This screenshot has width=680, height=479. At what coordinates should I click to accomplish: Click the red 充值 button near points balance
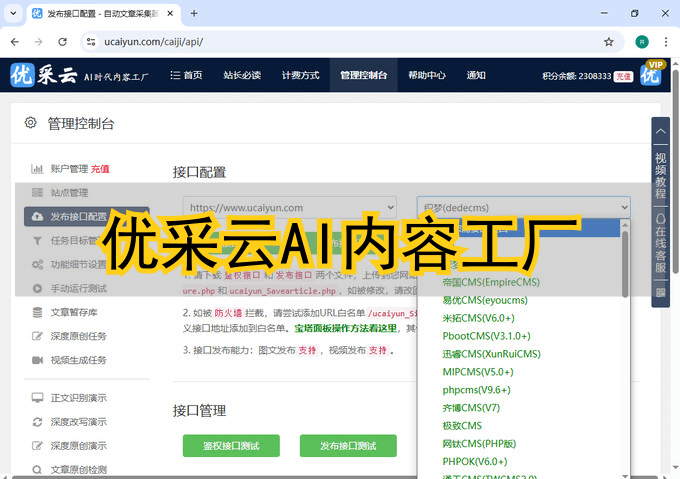point(623,76)
